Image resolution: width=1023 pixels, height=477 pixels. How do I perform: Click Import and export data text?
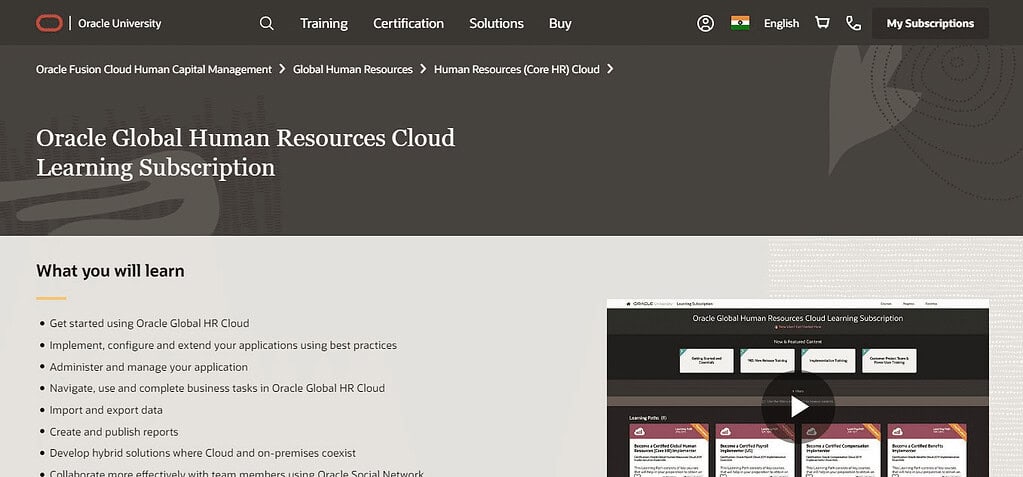[x=106, y=410]
